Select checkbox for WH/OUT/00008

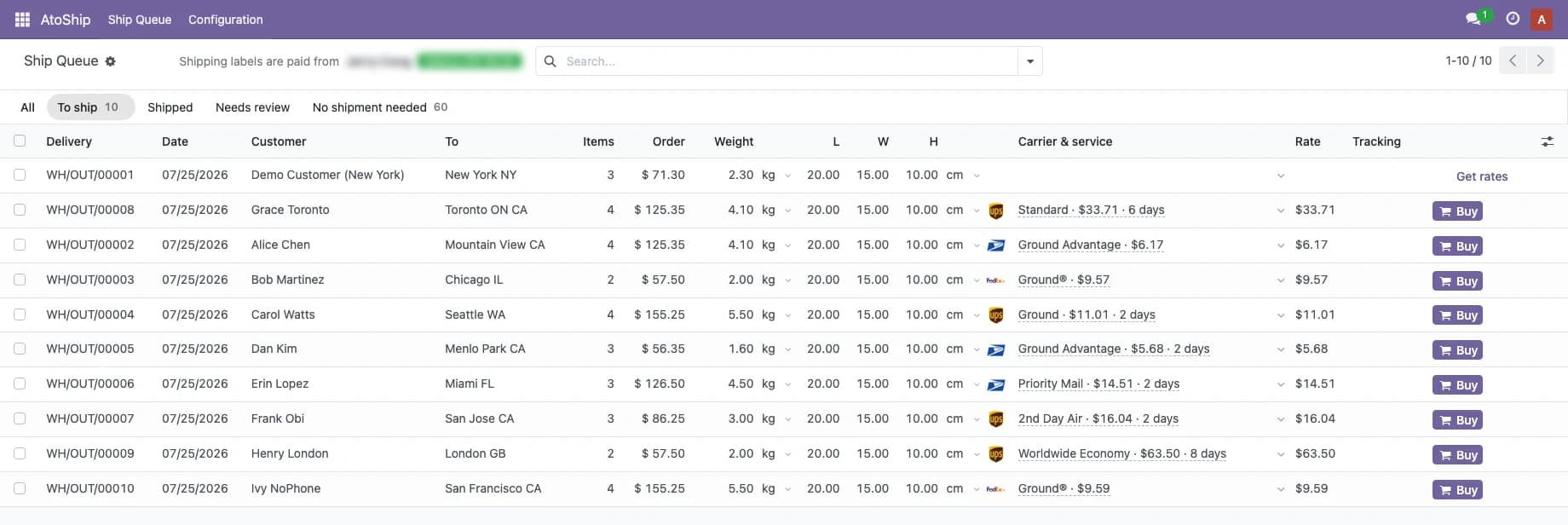[x=20, y=210]
